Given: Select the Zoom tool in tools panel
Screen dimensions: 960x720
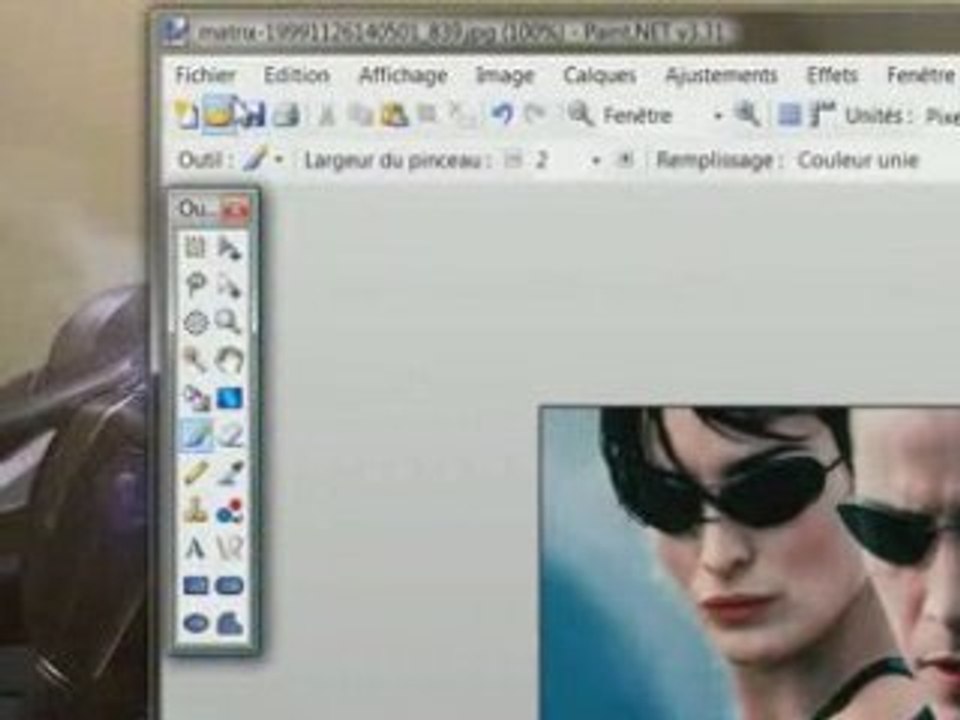Looking at the screenshot, I should point(230,322).
